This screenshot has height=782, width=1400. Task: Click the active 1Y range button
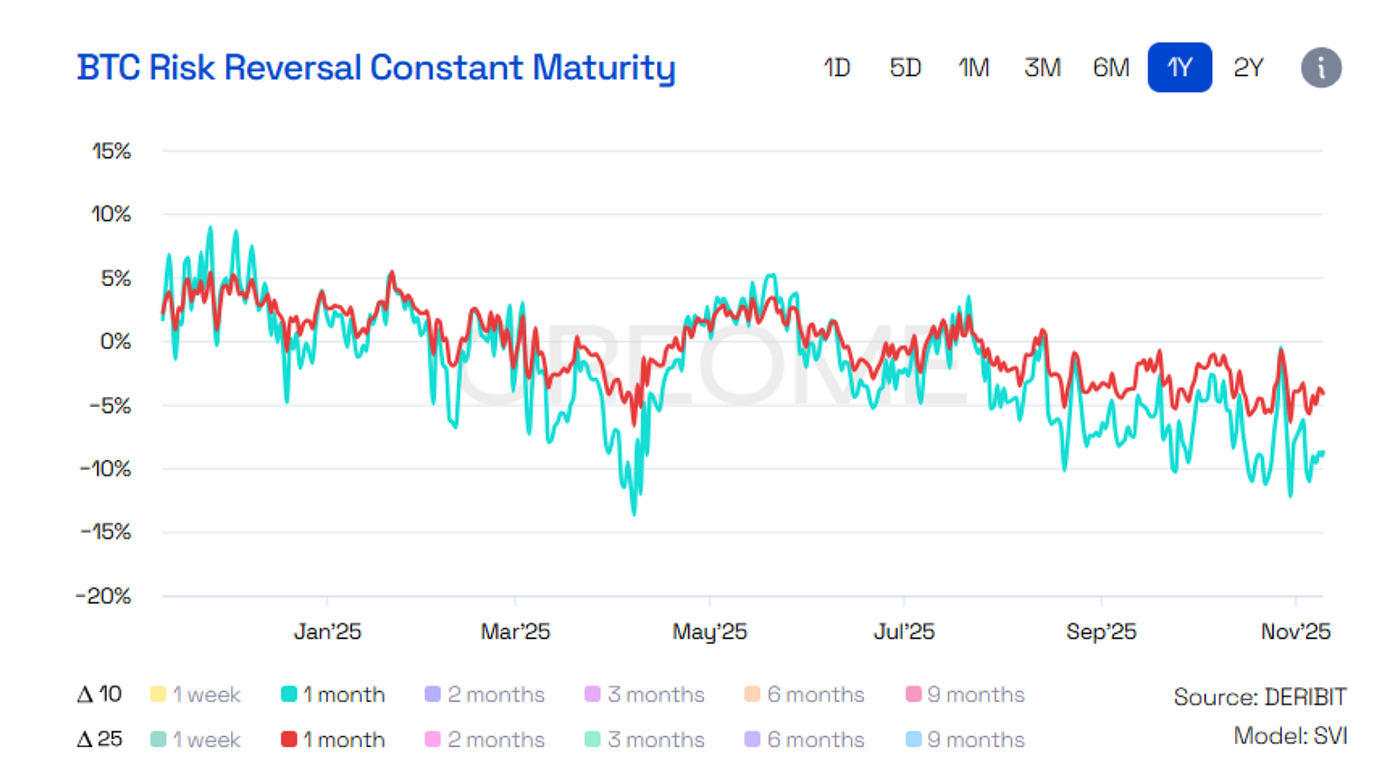(1180, 68)
